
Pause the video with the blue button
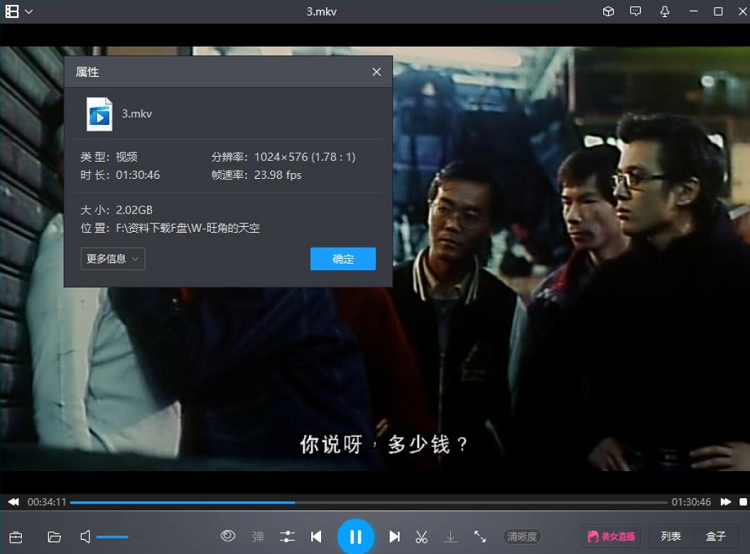pos(355,537)
